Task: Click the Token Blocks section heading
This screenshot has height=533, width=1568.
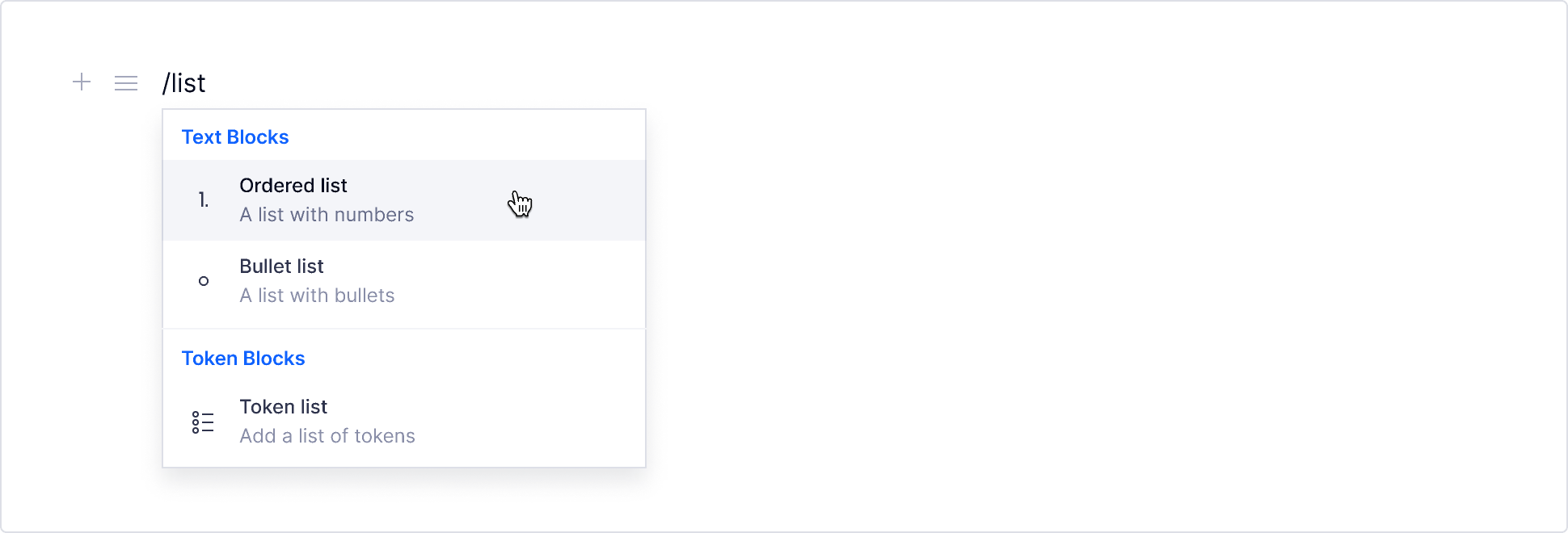Action: (243, 359)
